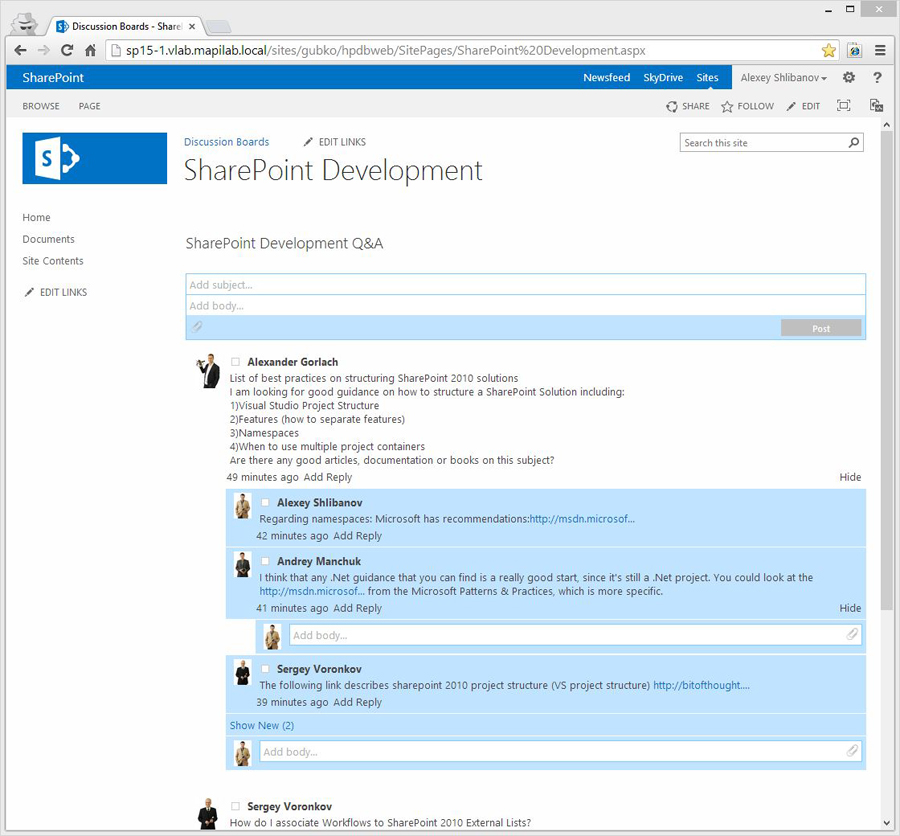
Task: Share this page using SHARE
Action: pyautogui.click(x=688, y=106)
